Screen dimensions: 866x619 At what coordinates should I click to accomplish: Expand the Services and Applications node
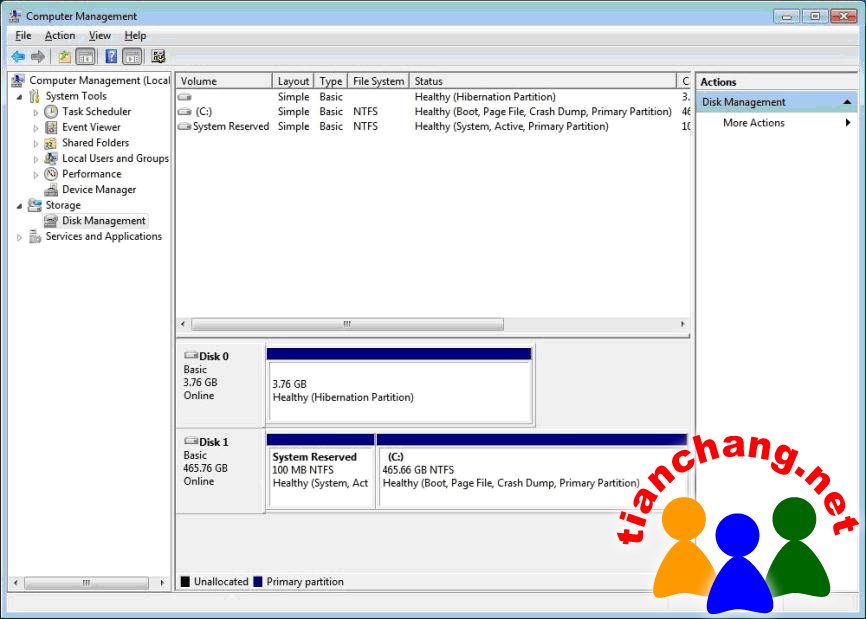coord(20,237)
